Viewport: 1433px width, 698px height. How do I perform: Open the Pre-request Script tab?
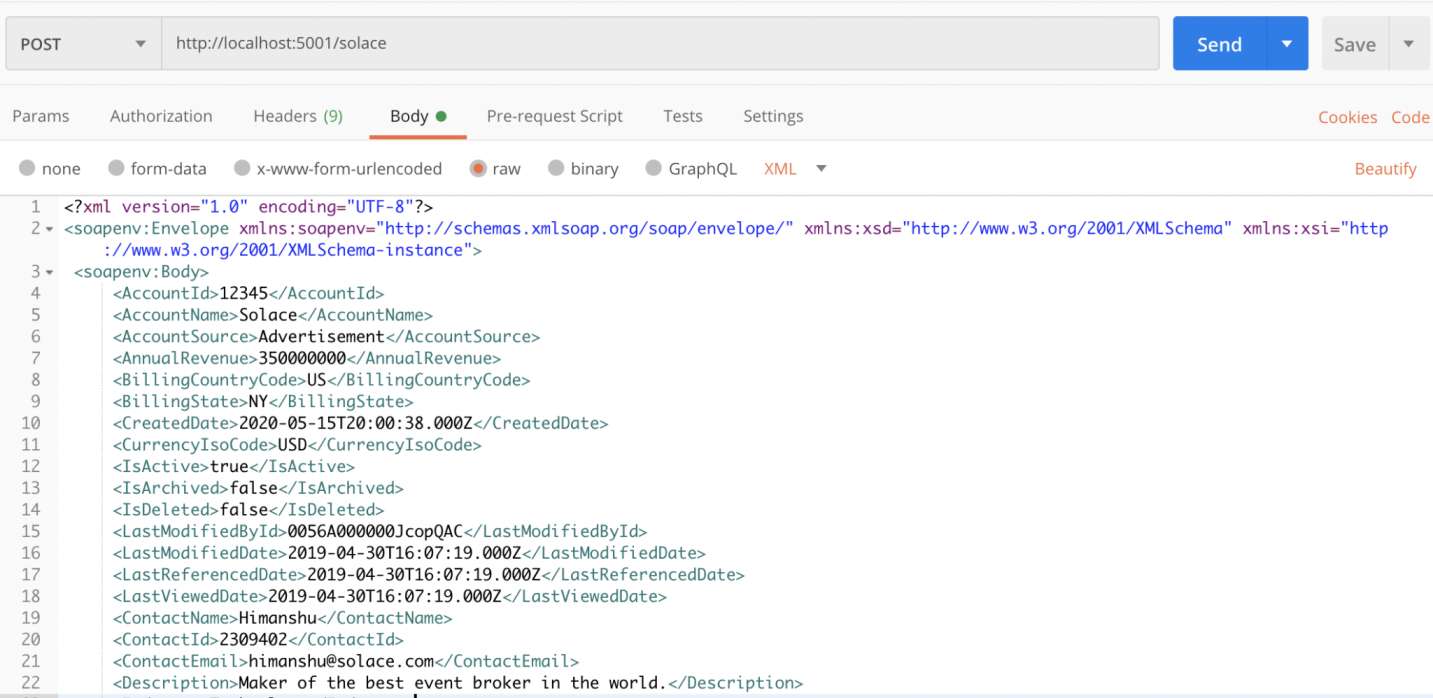coord(554,116)
